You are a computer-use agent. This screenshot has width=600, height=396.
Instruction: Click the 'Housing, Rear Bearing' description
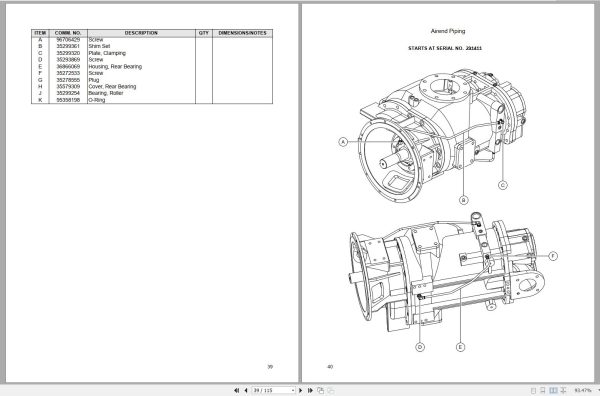click(115, 67)
